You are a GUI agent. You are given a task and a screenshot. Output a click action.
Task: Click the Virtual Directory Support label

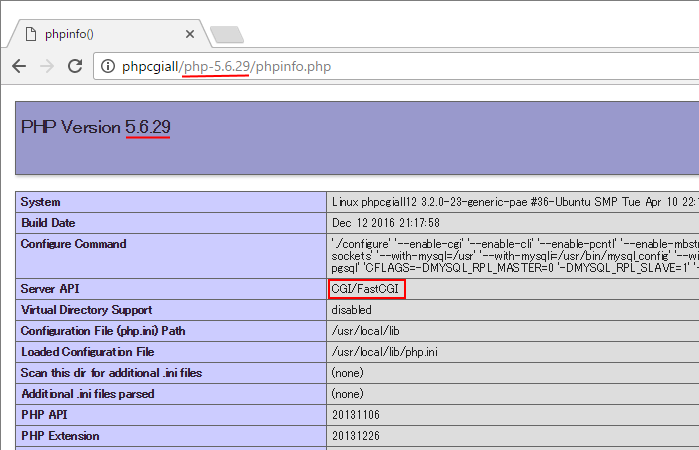point(86,310)
